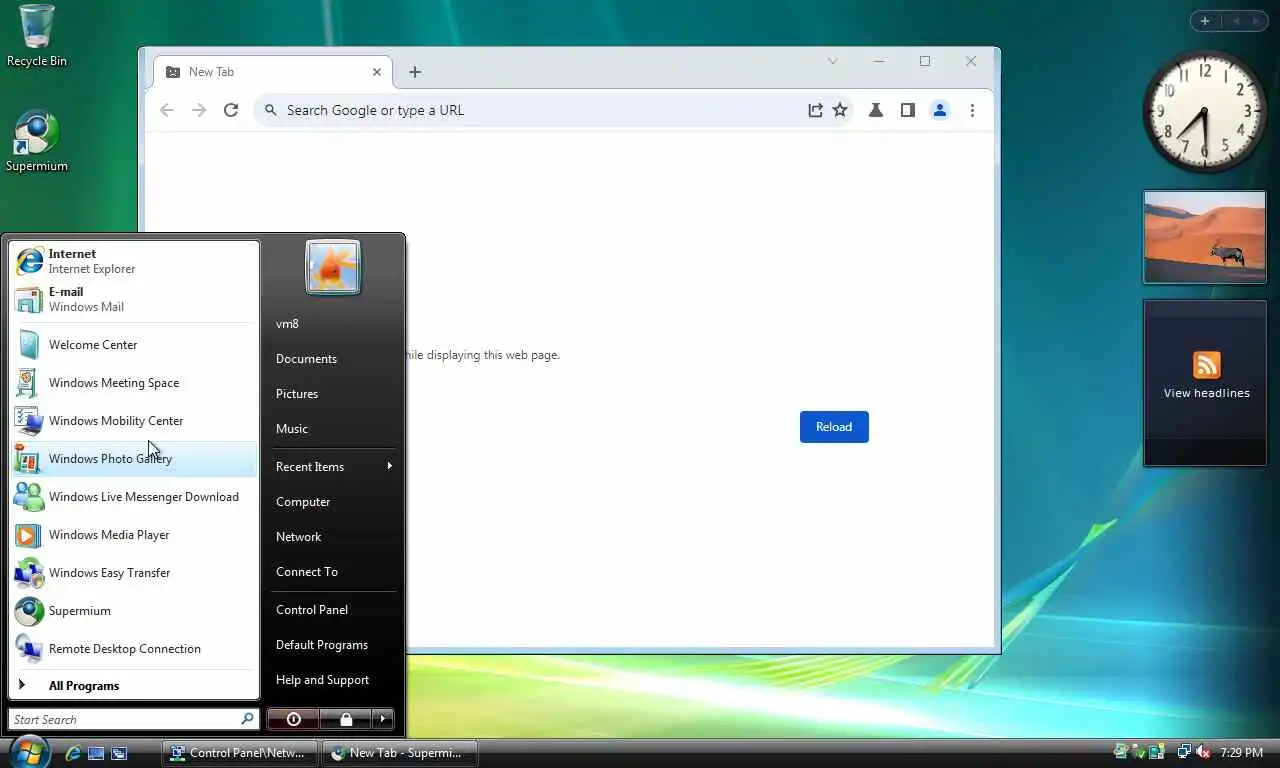This screenshot has height=768, width=1280.
Task: Open a new browser tab
Action: 415,72
